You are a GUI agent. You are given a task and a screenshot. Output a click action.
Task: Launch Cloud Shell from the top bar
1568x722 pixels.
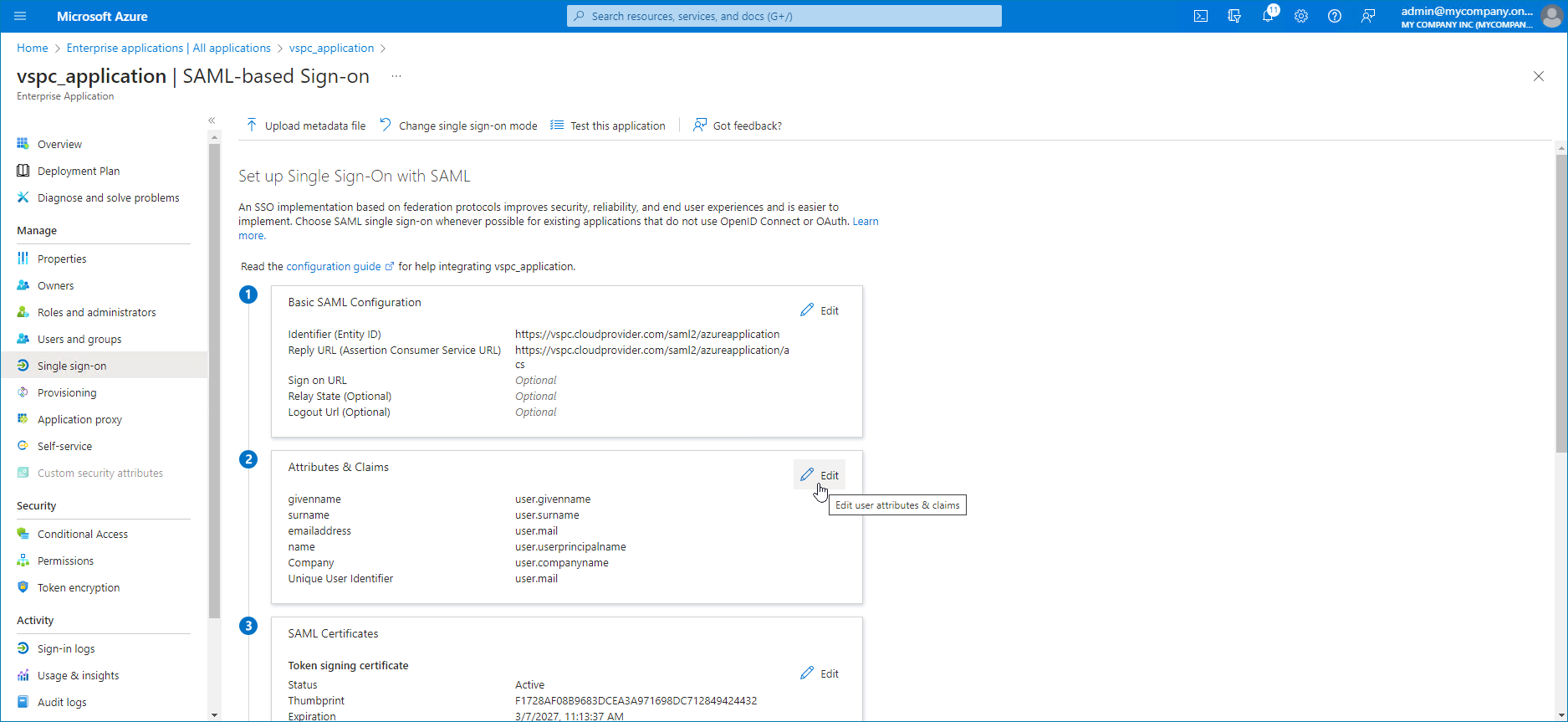[1201, 16]
